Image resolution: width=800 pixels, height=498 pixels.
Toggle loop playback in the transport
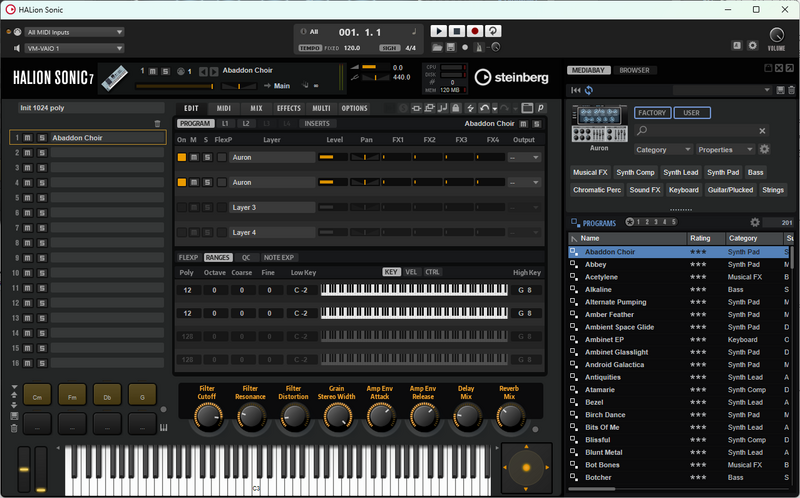(x=493, y=31)
